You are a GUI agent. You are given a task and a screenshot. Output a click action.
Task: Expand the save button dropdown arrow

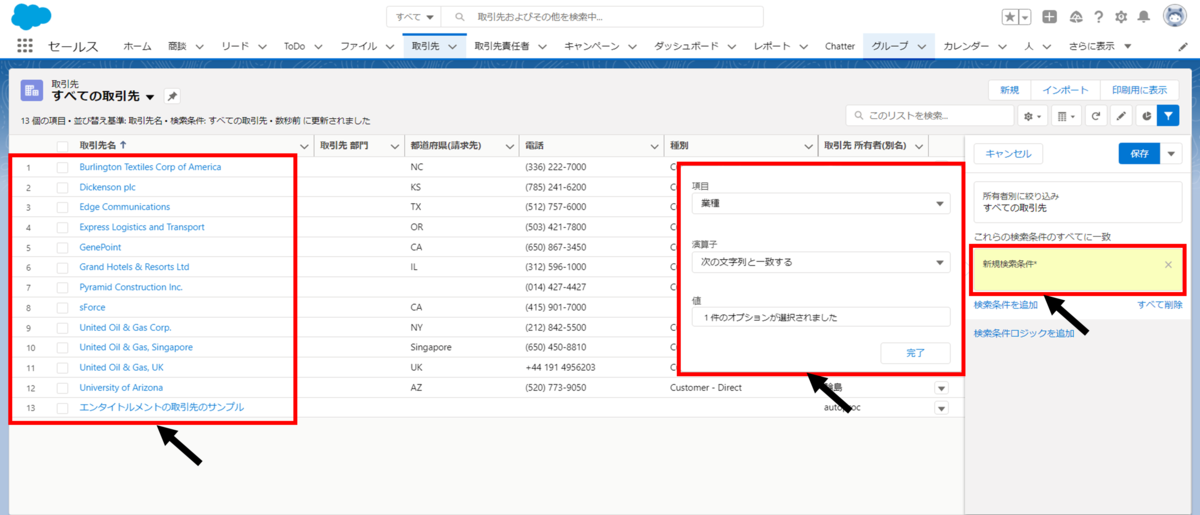(1172, 153)
